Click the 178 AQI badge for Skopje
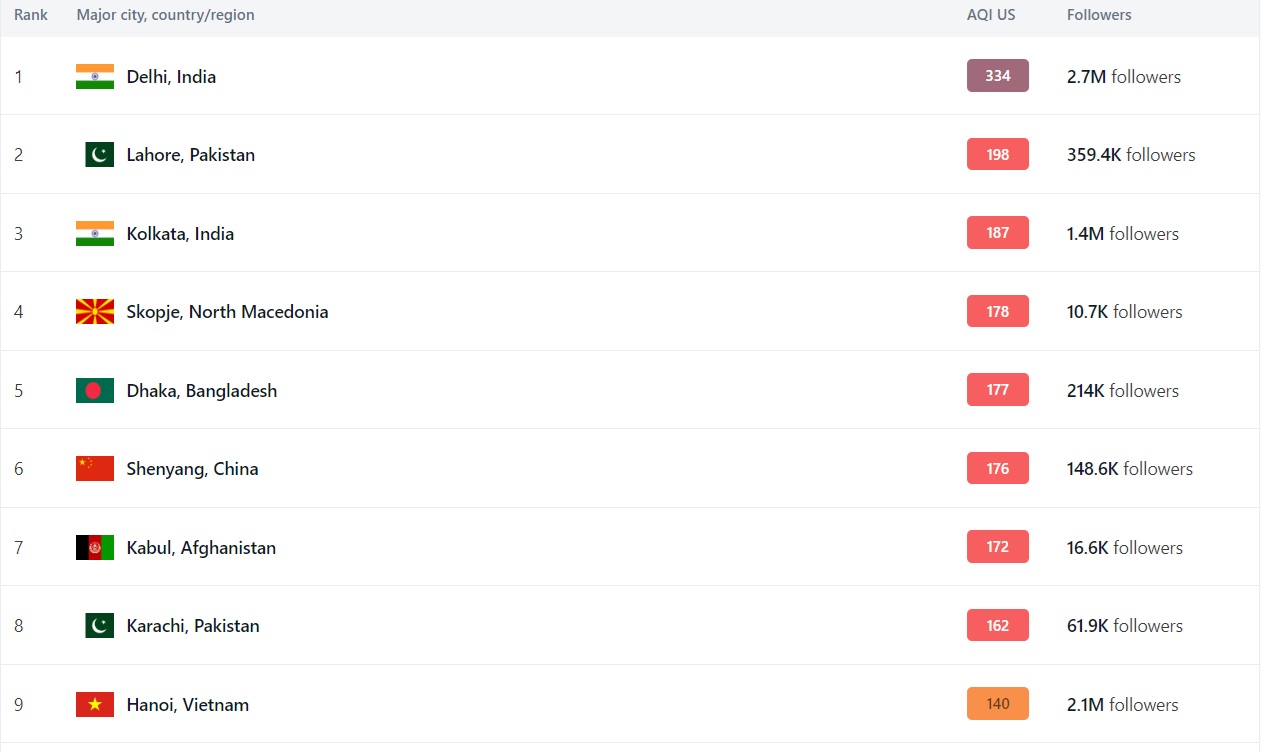This screenshot has height=752, width=1261. (x=998, y=311)
